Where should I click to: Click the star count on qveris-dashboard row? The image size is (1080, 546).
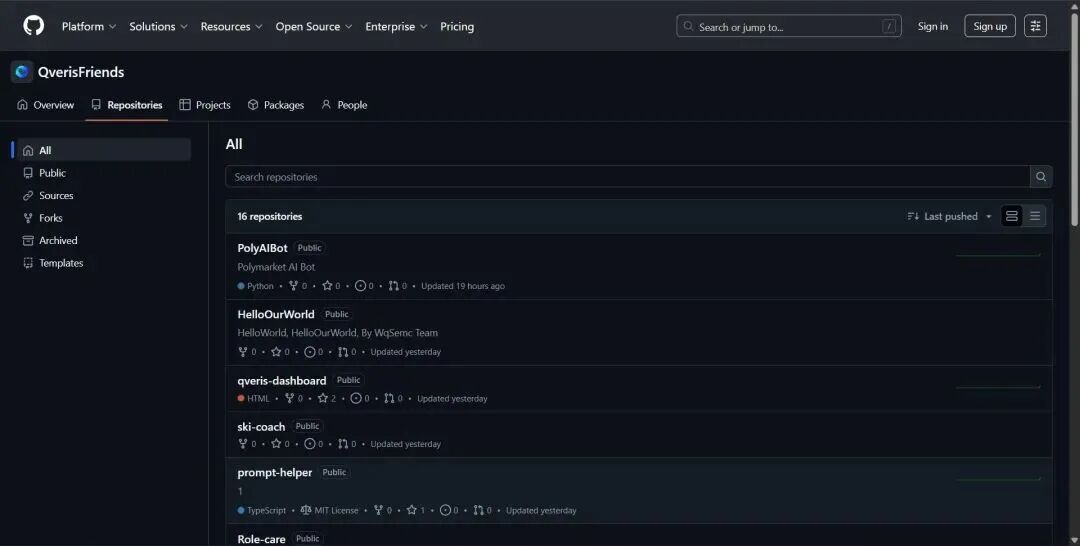(333, 399)
